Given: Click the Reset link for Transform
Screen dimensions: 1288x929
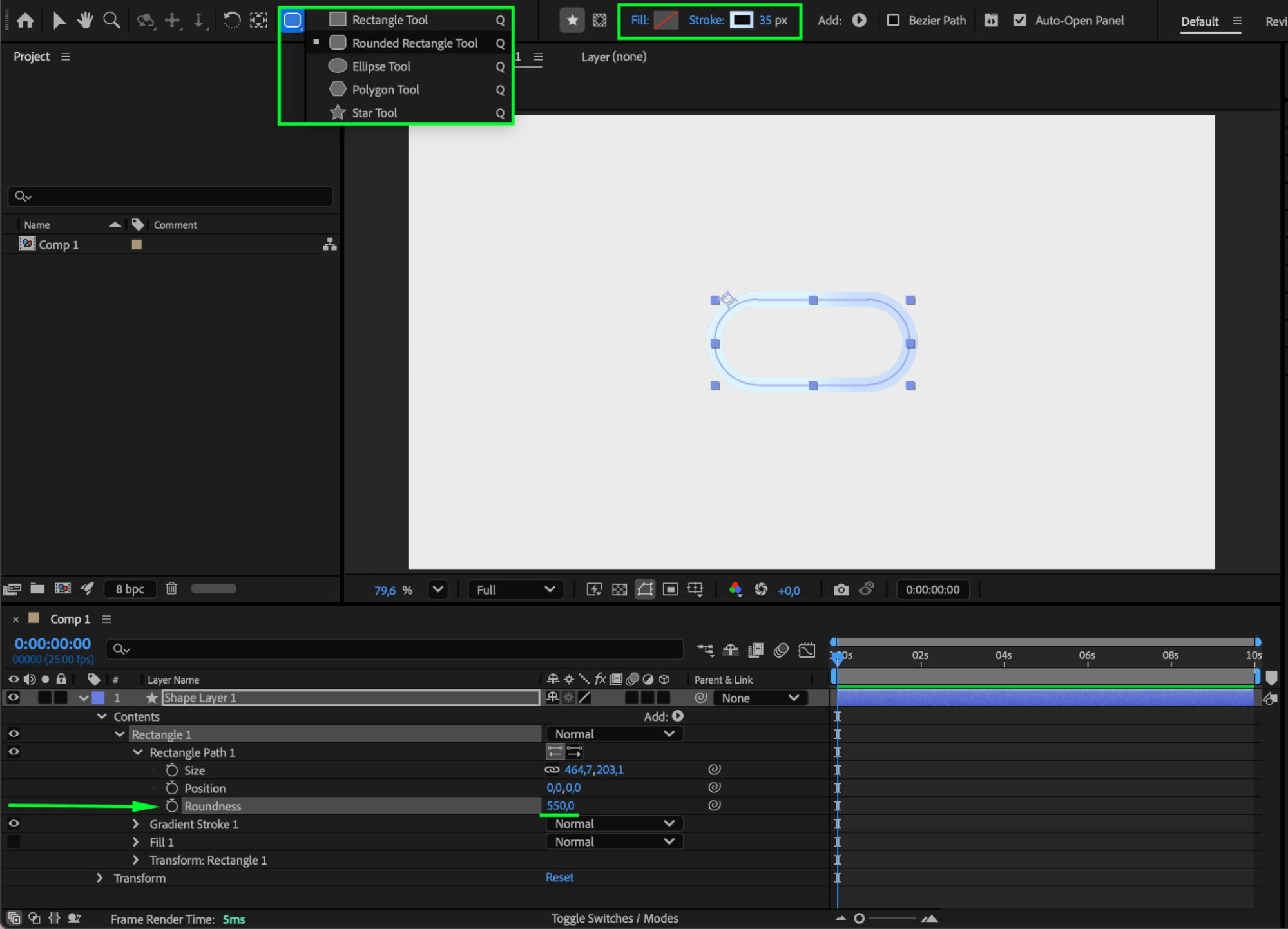Looking at the screenshot, I should (x=559, y=877).
